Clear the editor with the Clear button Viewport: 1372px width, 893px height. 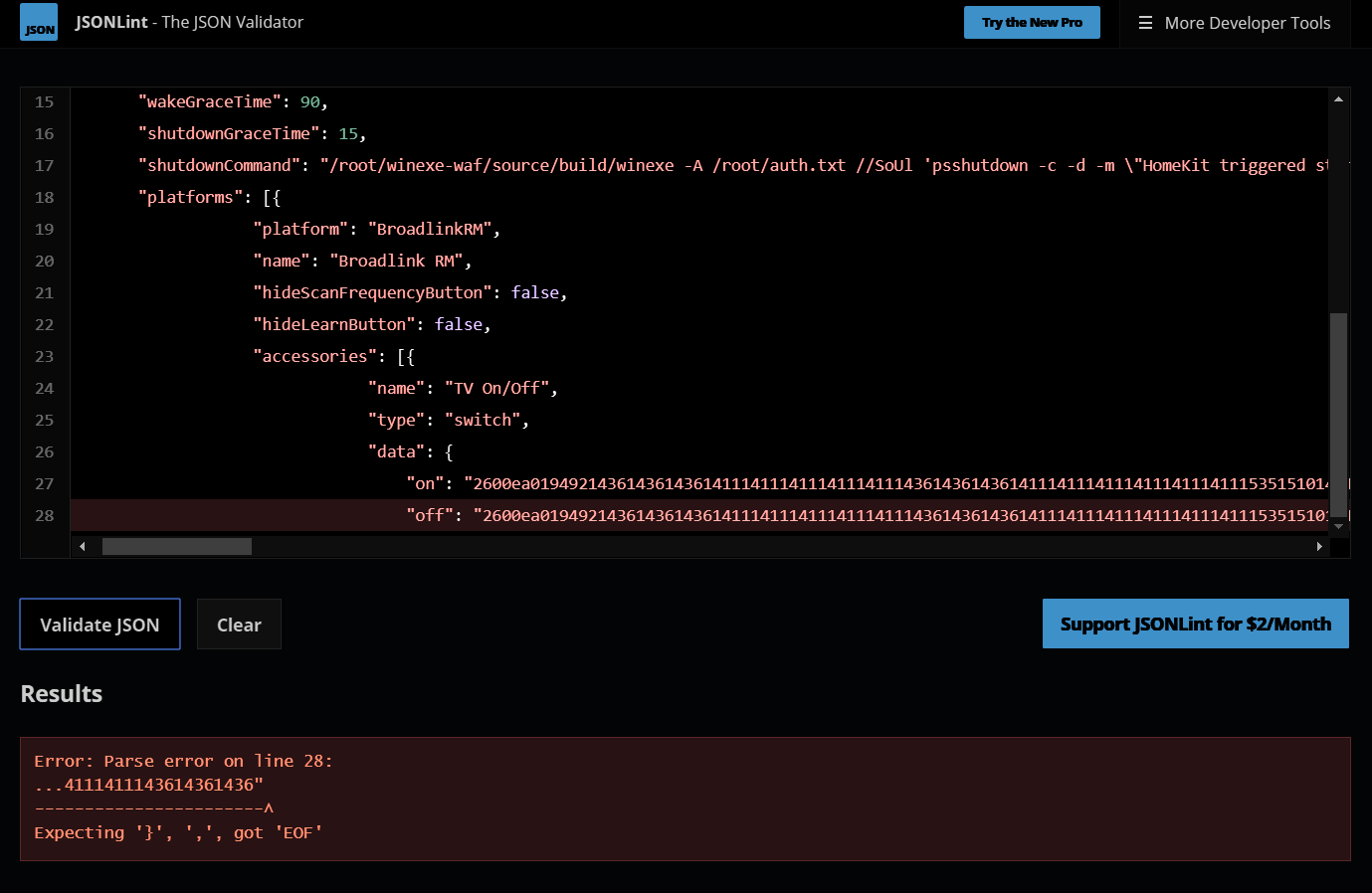239,625
